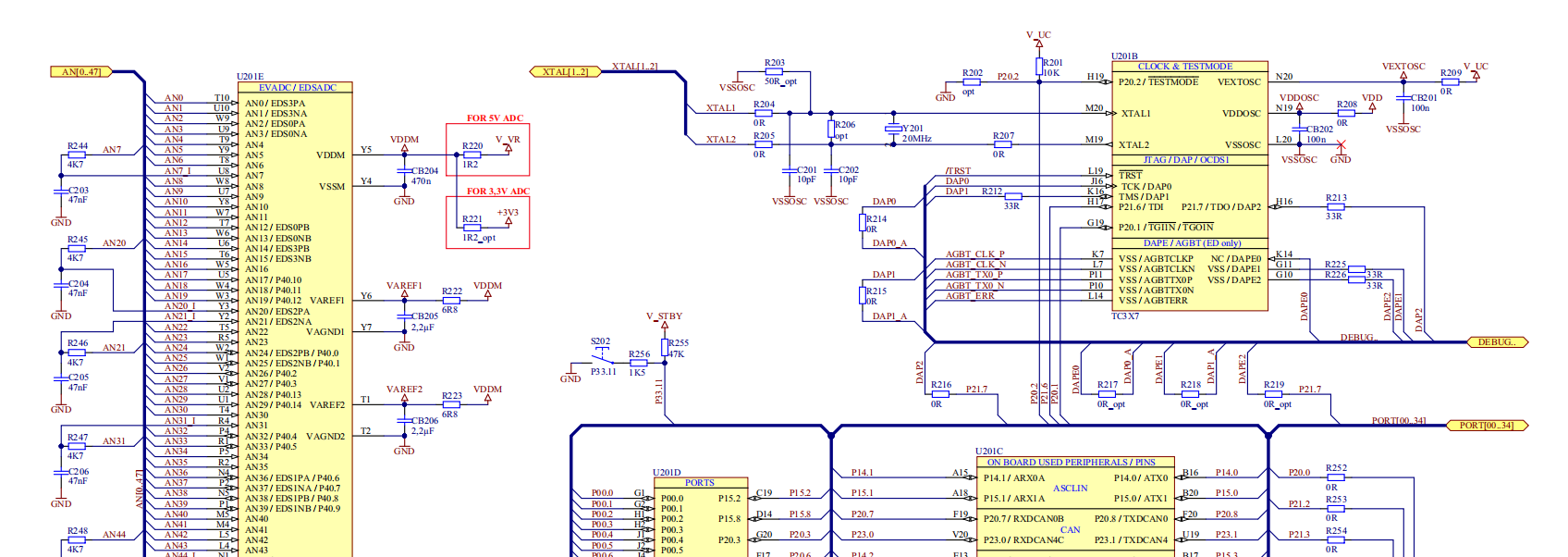Viewport: 1568px width, 557px height.
Task: Select the PORT[00..34] port symbol
Action: (x=1486, y=426)
